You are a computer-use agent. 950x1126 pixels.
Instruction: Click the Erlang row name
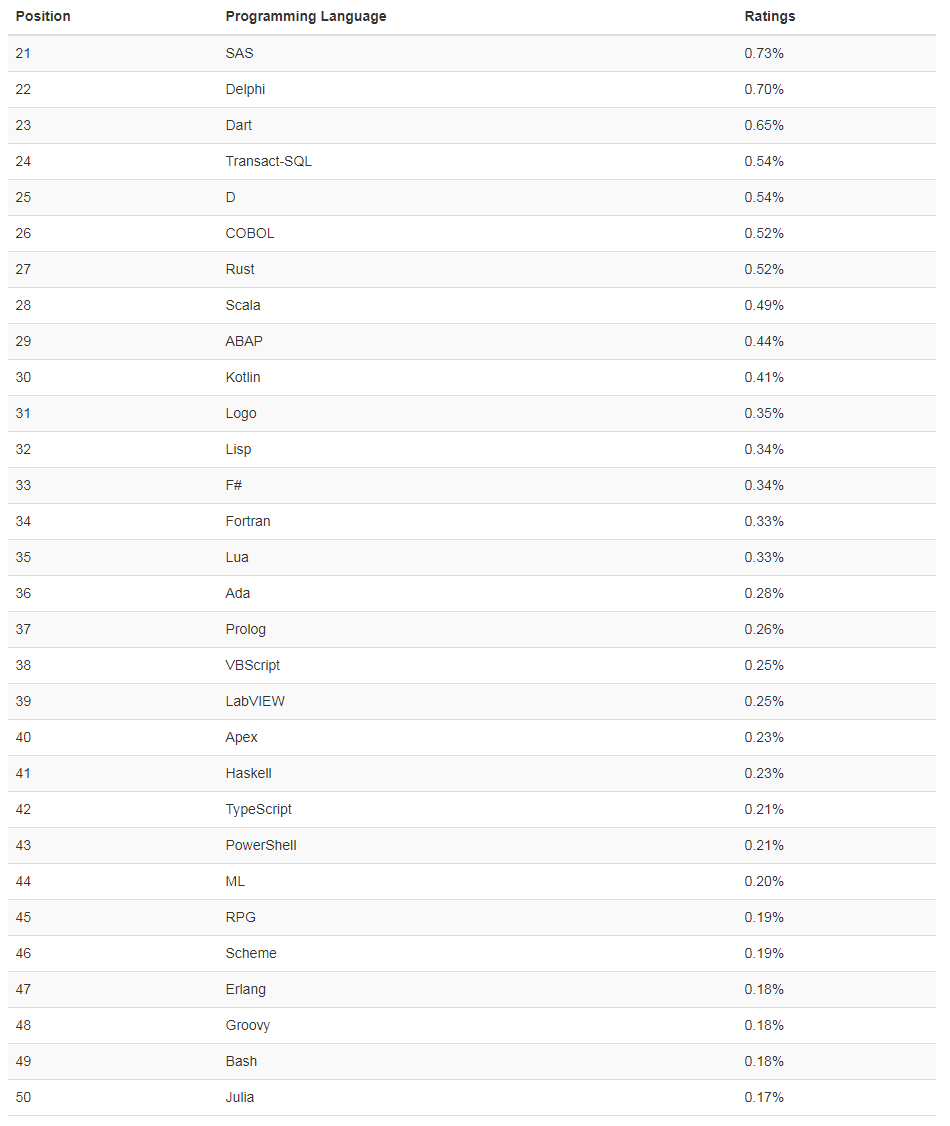tap(245, 989)
